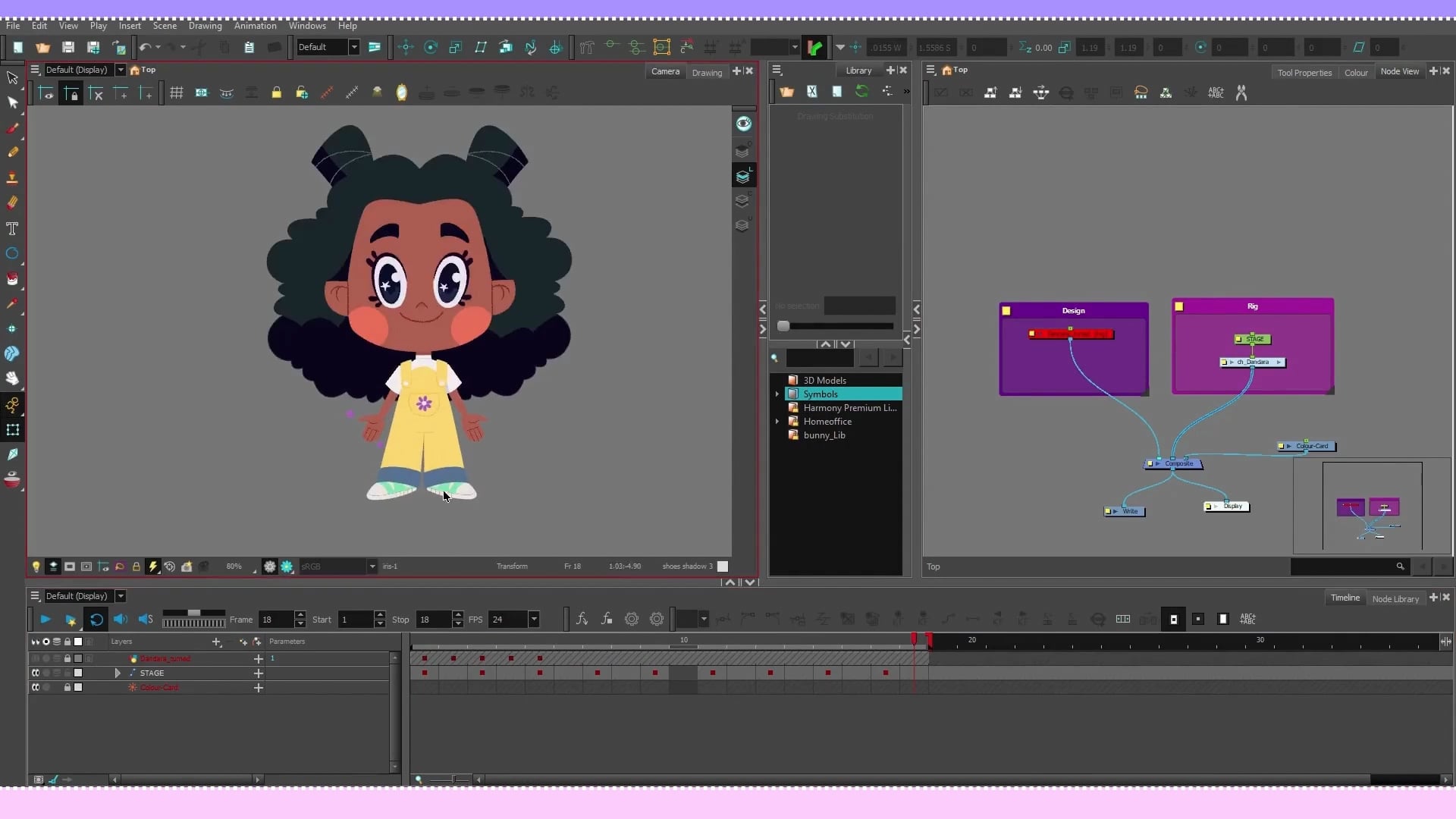Select the Brush tool in left toolbar
Image resolution: width=1456 pixels, height=819 pixels.
click(12, 128)
